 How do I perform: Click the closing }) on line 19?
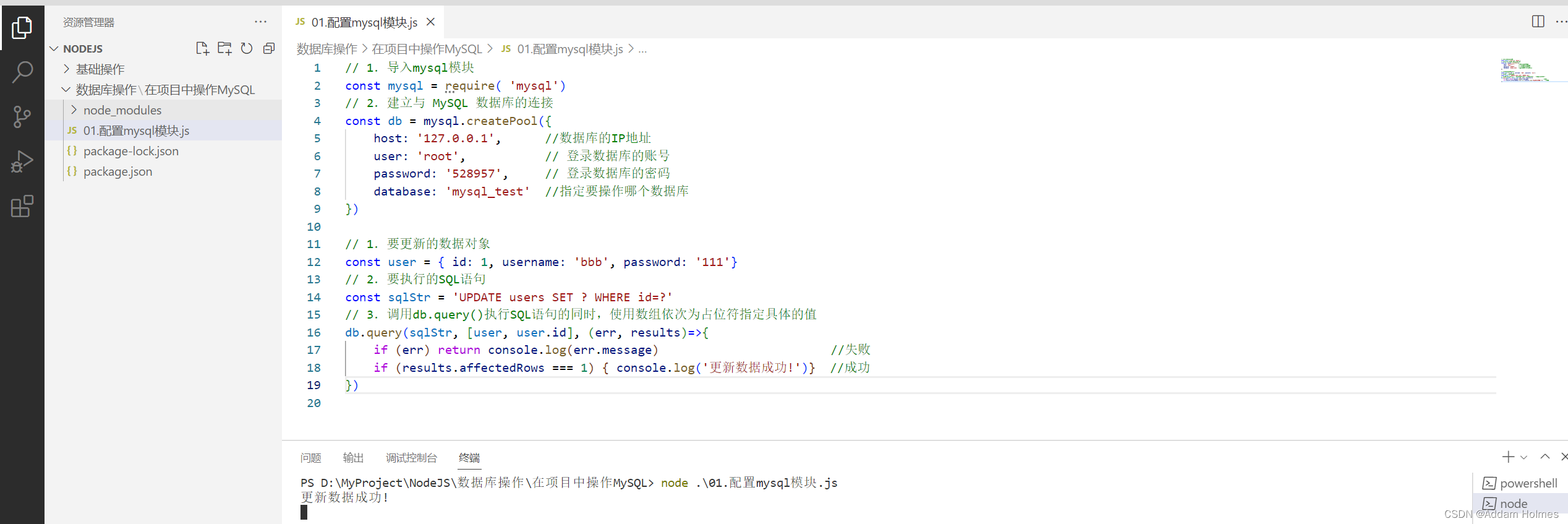[x=352, y=385]
